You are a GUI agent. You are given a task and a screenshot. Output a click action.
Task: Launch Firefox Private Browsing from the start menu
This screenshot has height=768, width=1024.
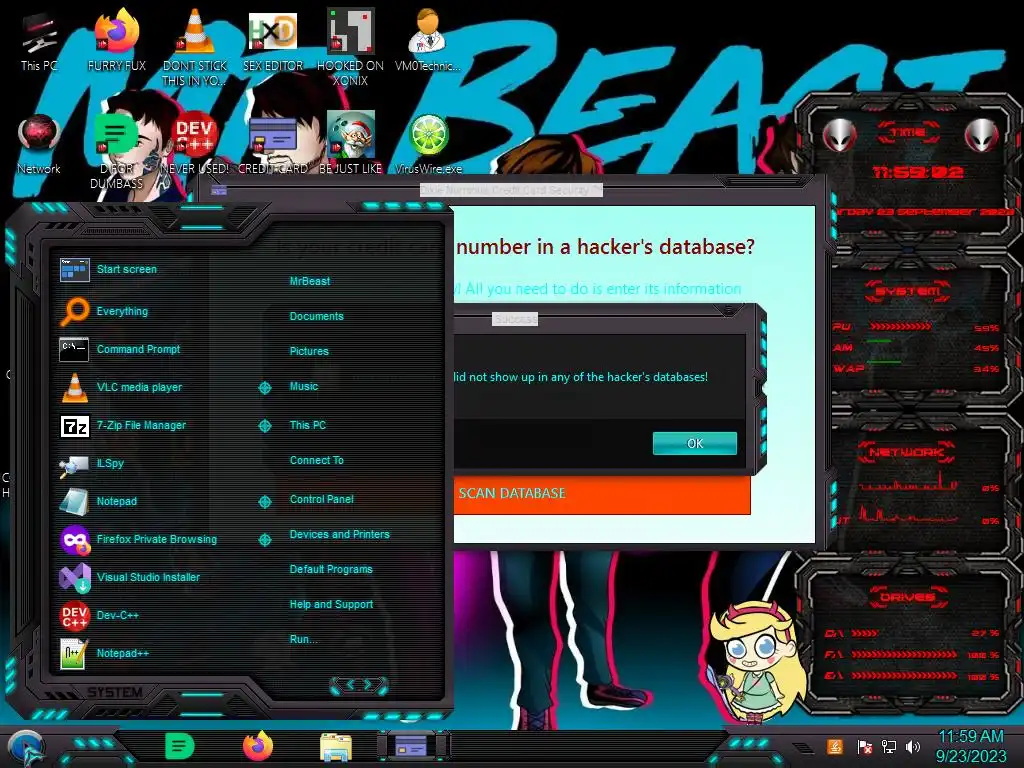(x=138, y=539)
